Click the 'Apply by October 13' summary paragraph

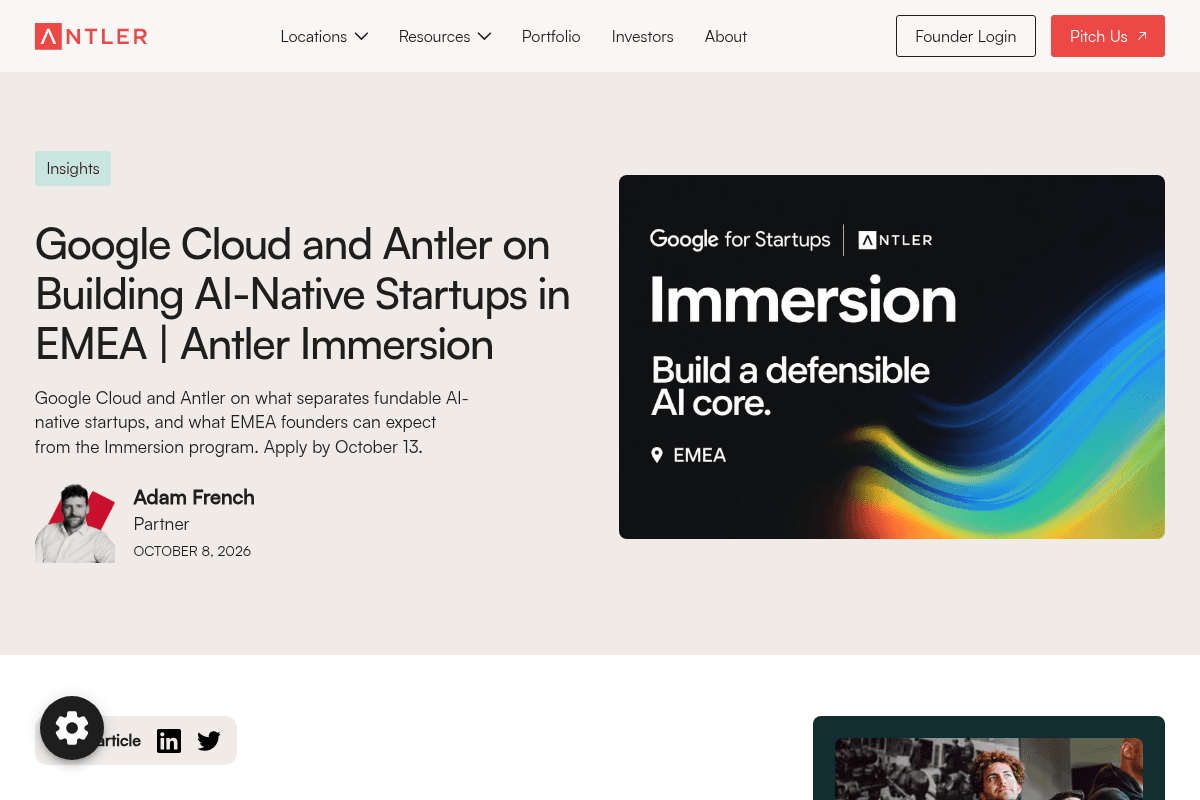[251, 422]
